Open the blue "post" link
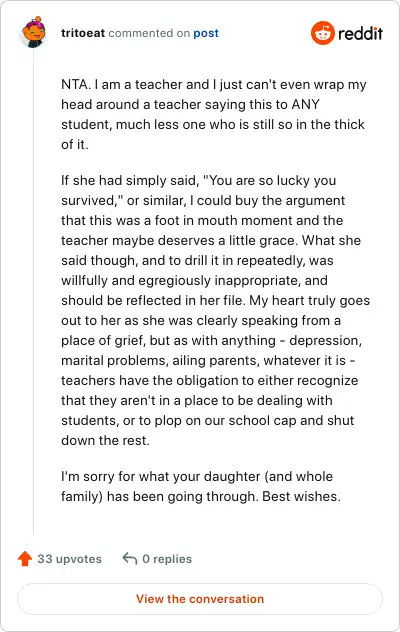The height and width of the screenshot is (632, 400). (x=206, y=33)
